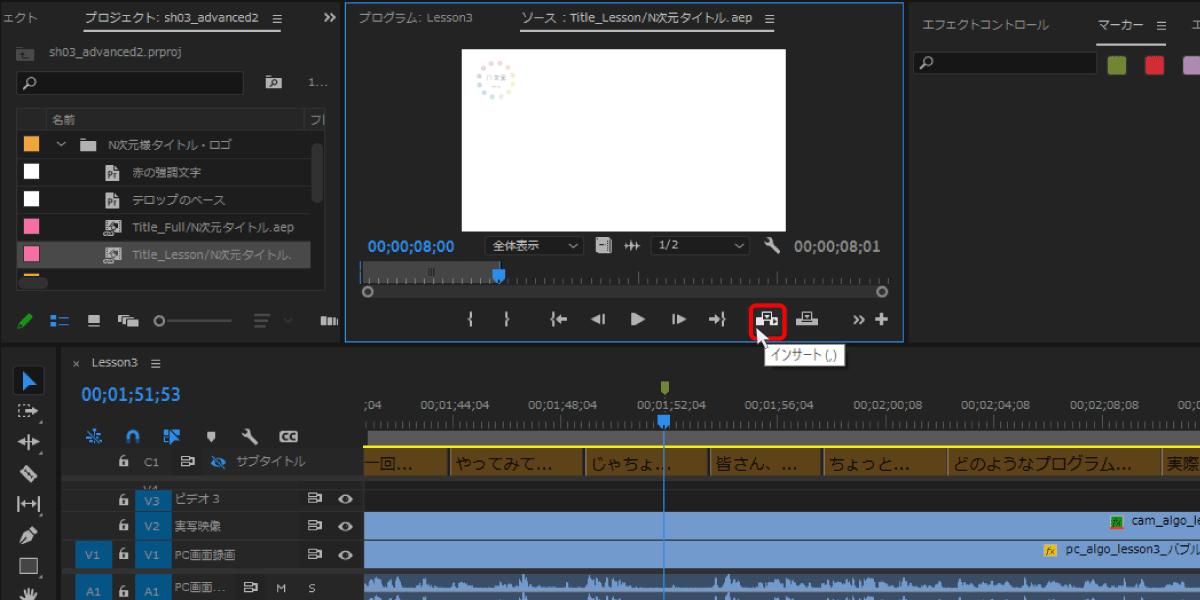Select the Ripple Edit tool
1200x600 pixels.
pos(29,442)
